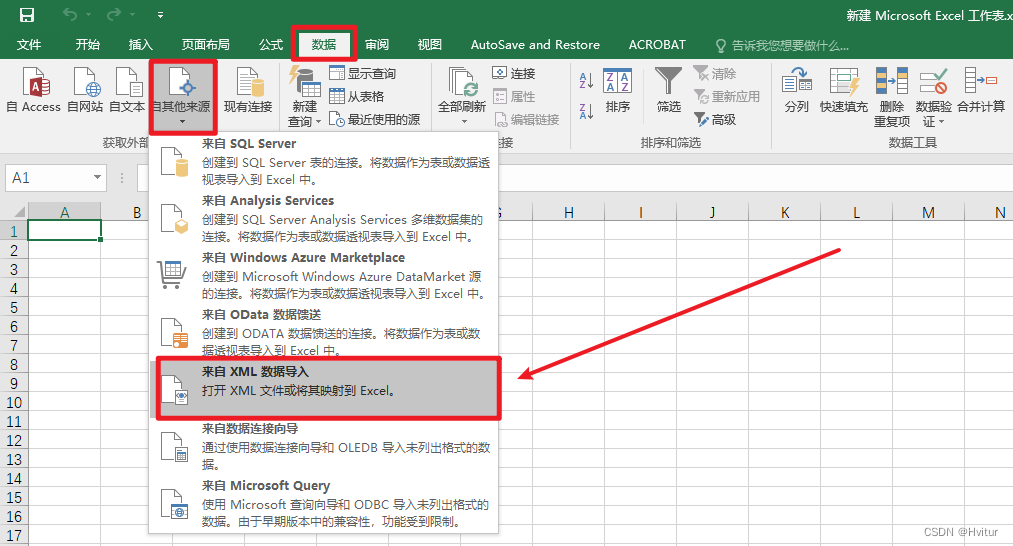Click the Name Box showing A1
The width and height of the screenshot is (1013, 546).
coord(48,178)
